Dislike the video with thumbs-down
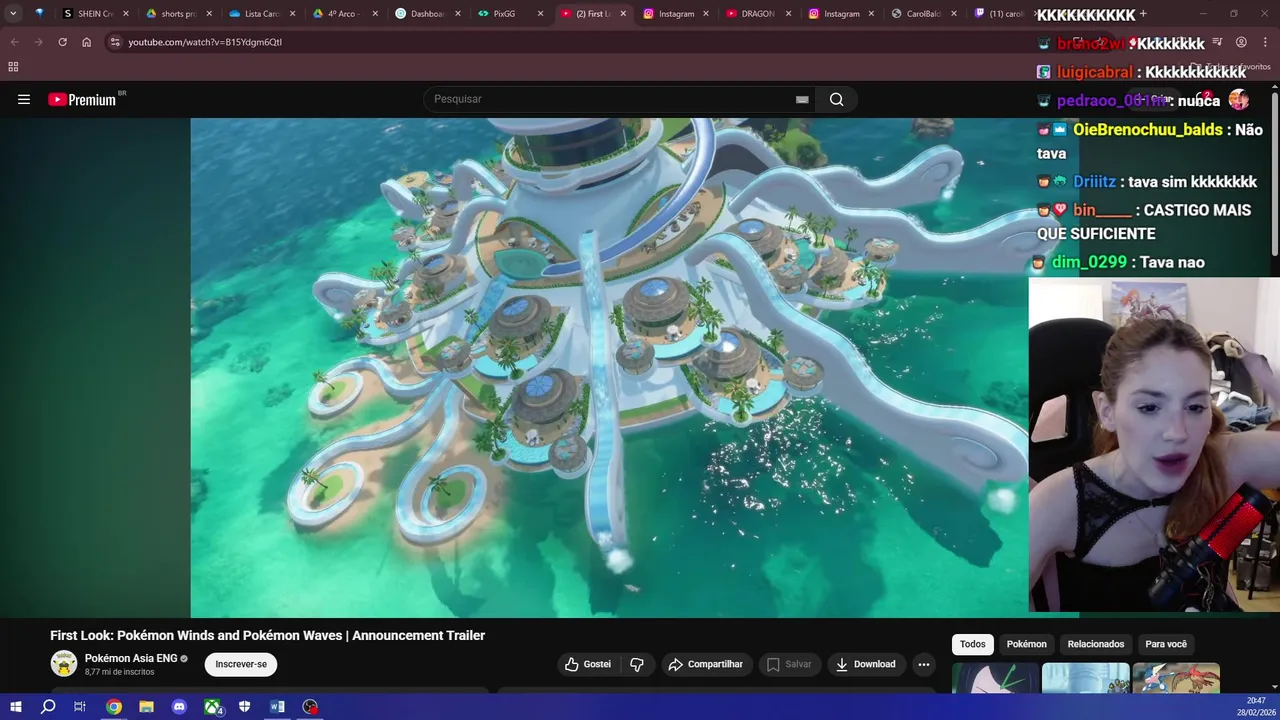Screen dimensions: 1280x720 tap(637, 664)
